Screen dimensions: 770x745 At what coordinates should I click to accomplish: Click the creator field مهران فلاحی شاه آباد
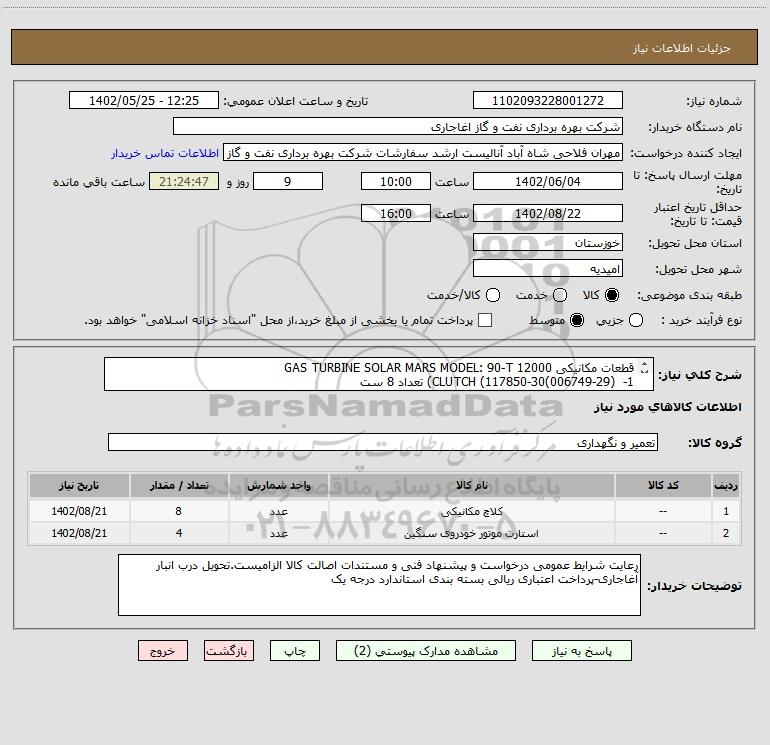point(423,153)
